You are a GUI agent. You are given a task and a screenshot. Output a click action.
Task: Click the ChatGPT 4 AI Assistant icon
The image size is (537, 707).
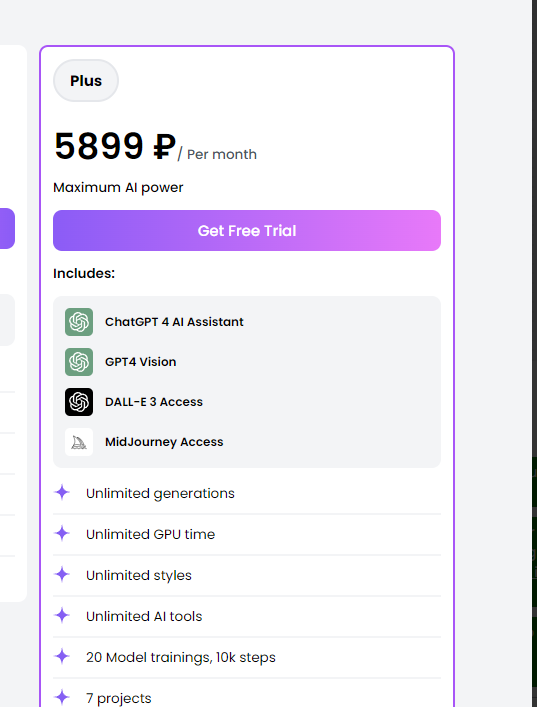click(79, 322)
